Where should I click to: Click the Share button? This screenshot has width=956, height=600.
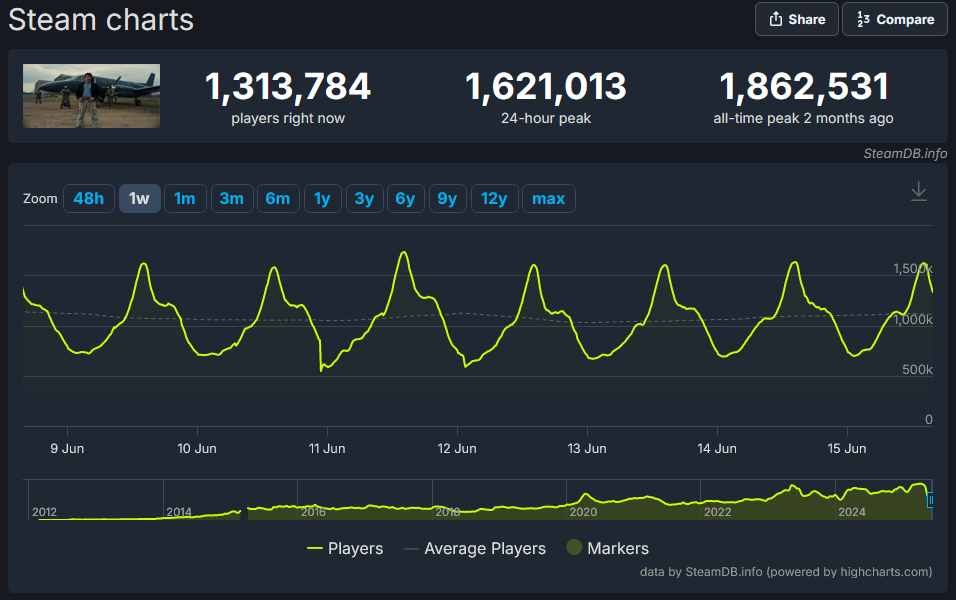pos(796,19)
